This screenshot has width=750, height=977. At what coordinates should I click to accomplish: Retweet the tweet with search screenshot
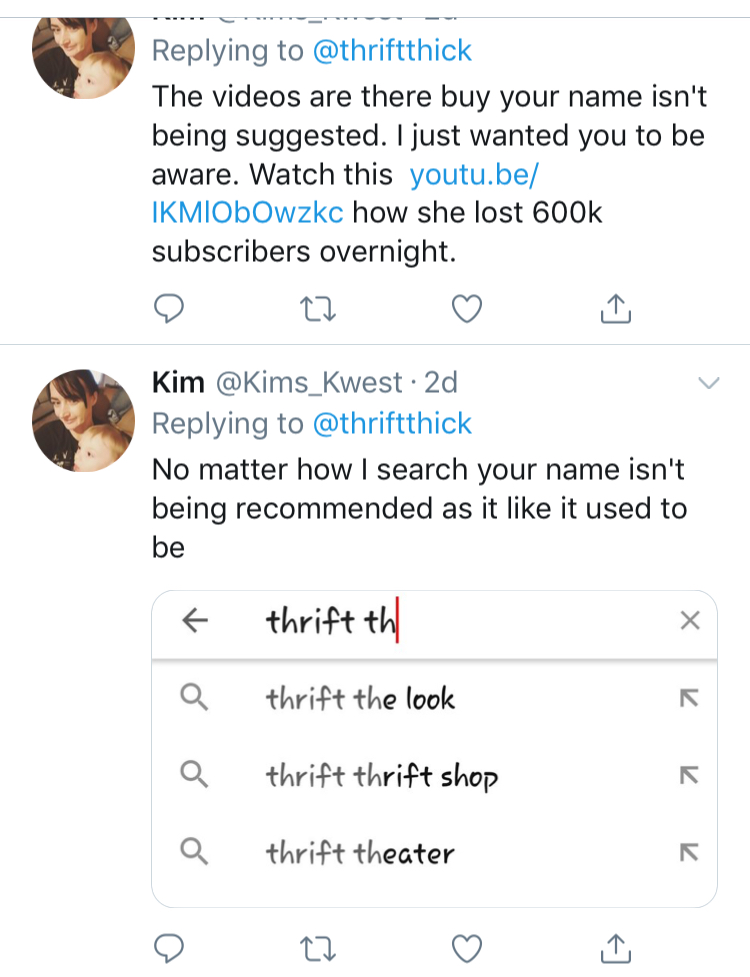318,947
